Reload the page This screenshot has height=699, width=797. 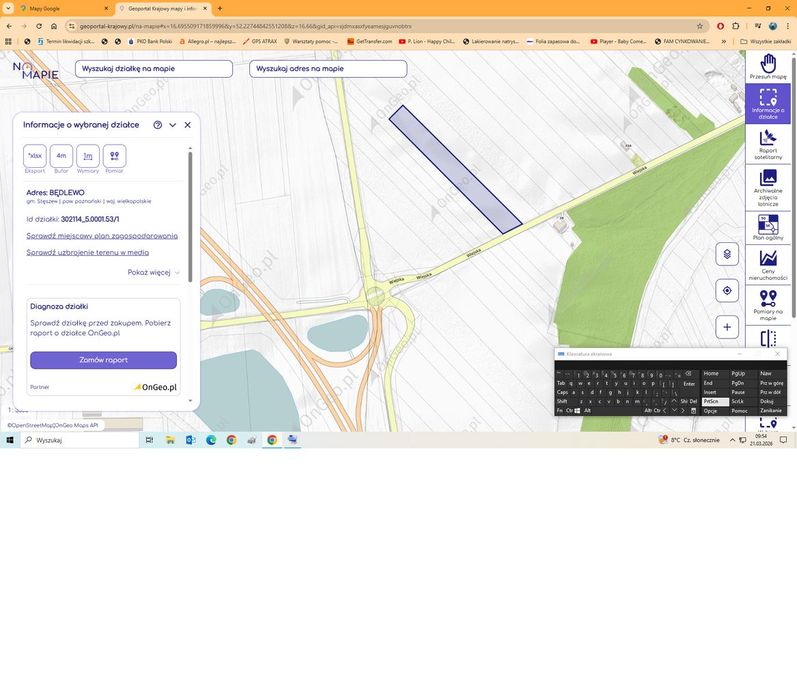(x=39, y=26)
